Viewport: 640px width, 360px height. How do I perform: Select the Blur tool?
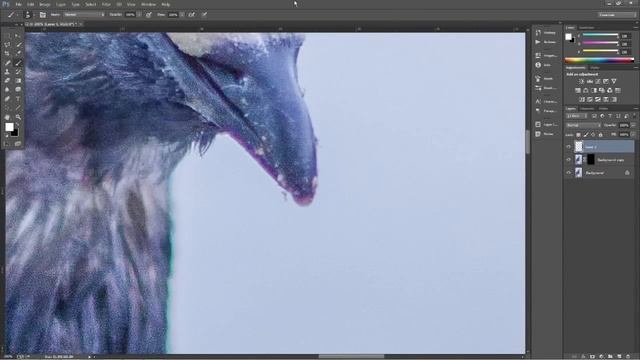7,89
